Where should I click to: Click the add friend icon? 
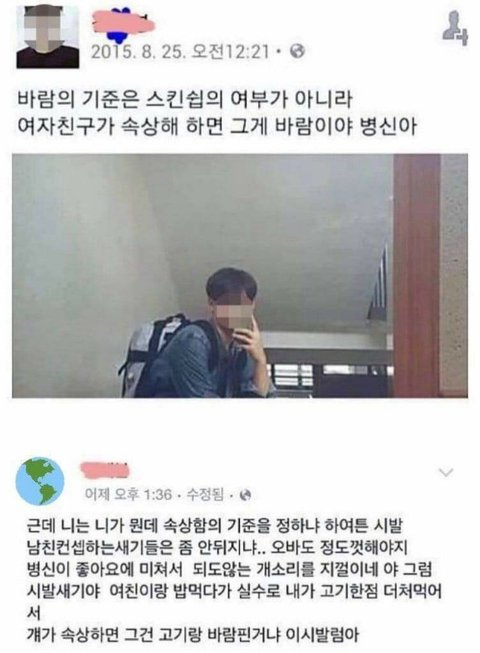pyautogui.click(x=455, y=28)
